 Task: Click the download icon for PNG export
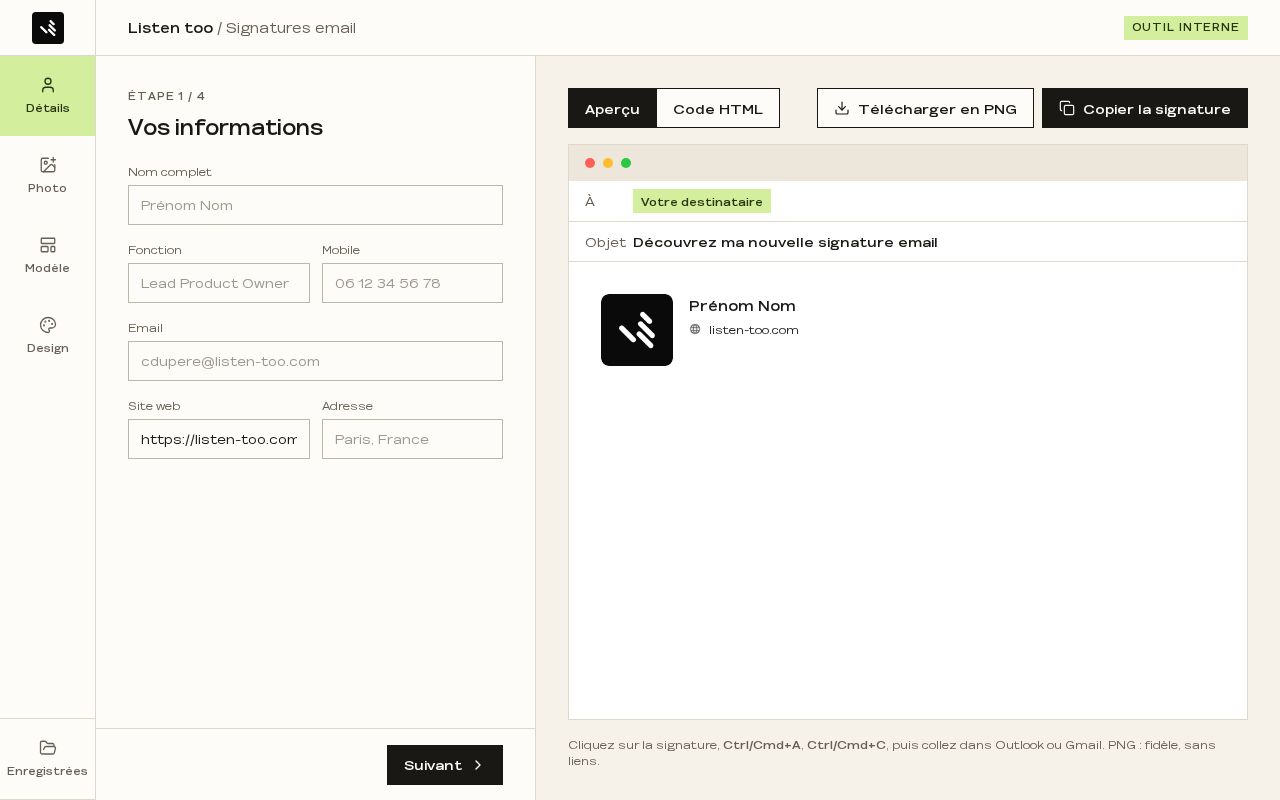(x=842, y=108)
